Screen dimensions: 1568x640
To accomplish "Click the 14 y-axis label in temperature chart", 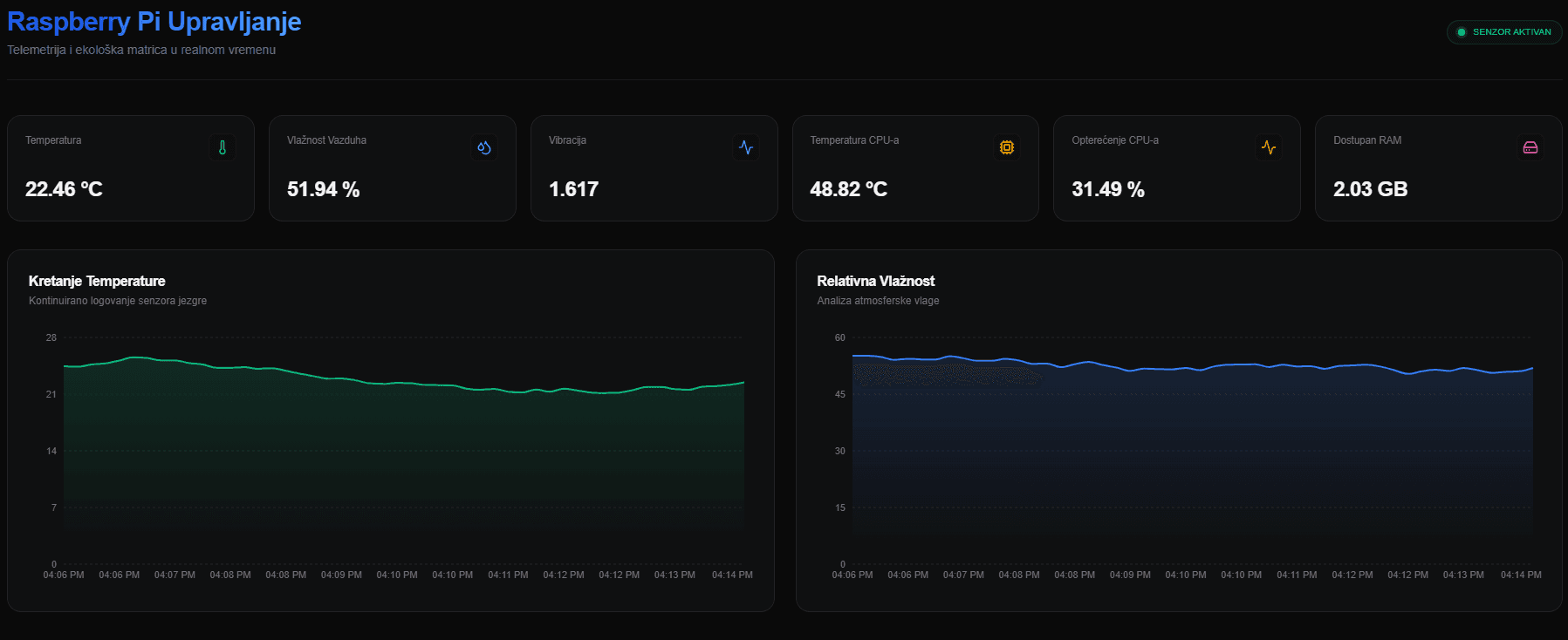I will (51, 451).
